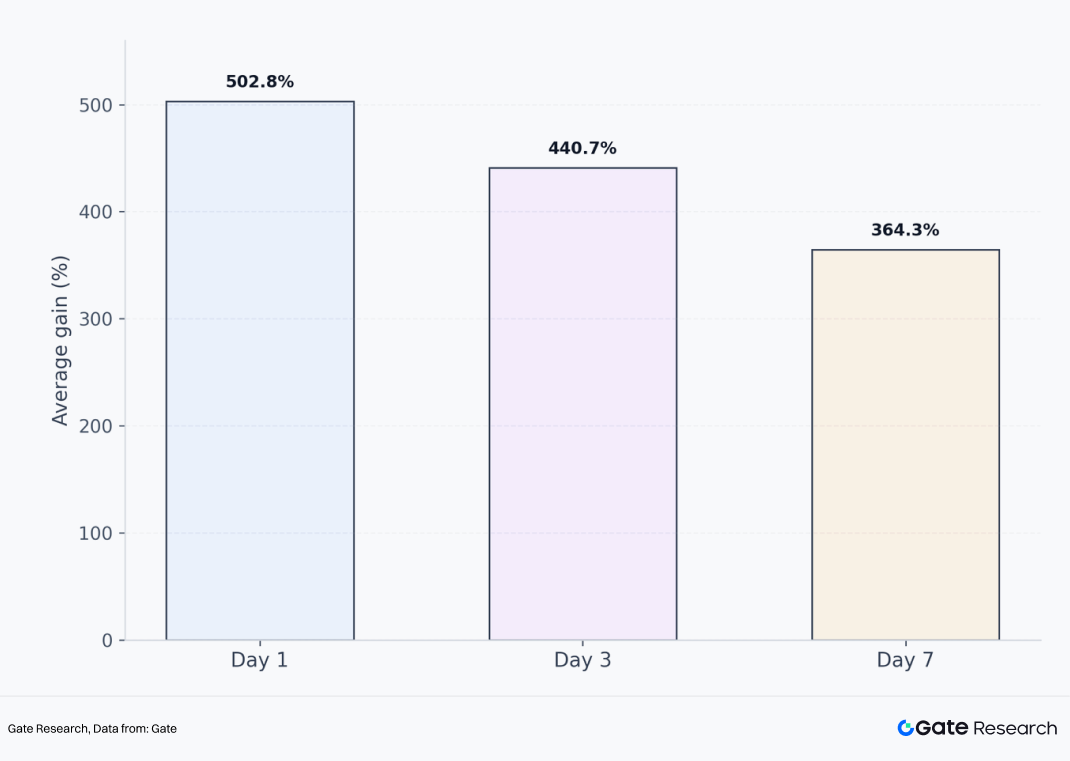Click the 100 y-axis tick label
This screenshot has height=761, width=1070.
tap(97, 533)
